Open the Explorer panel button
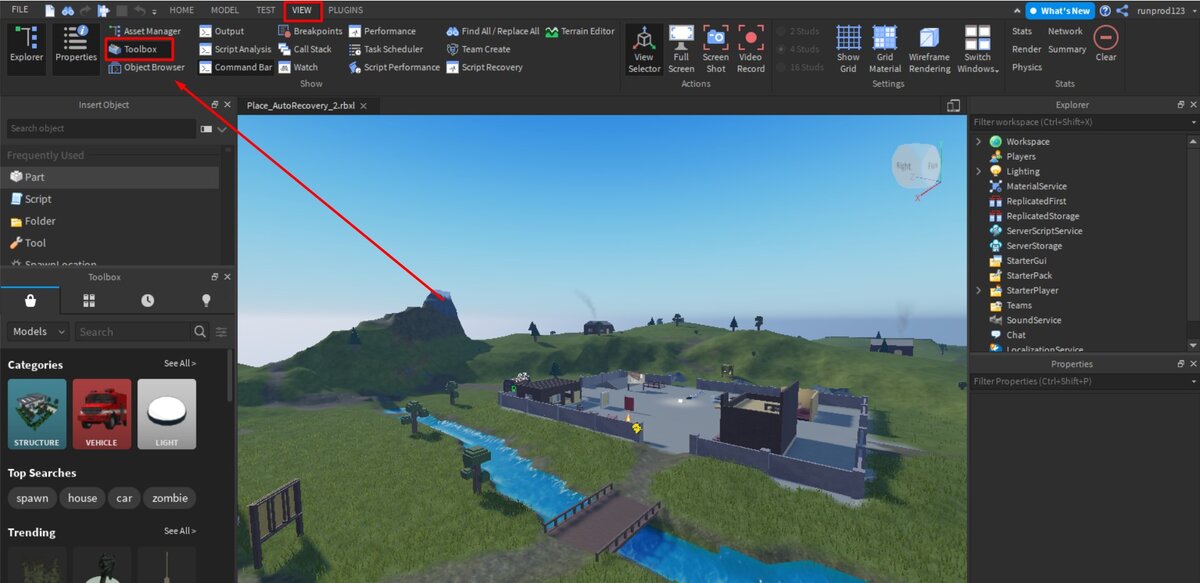The height and width of the screenshot is (583, 1200). [26, 47]
